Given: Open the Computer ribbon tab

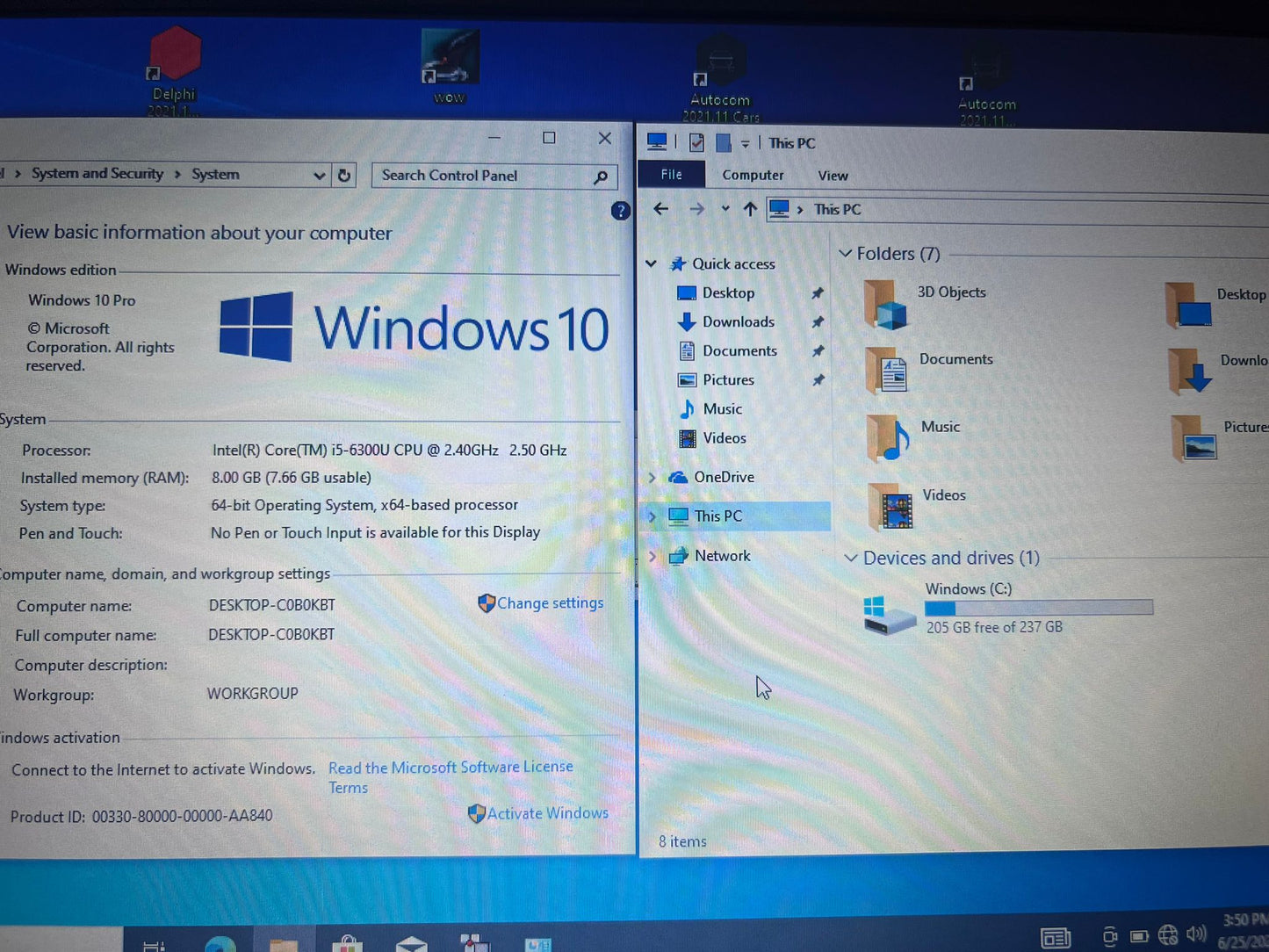Looking at the screenshot, I should click(x=753, y=176).
